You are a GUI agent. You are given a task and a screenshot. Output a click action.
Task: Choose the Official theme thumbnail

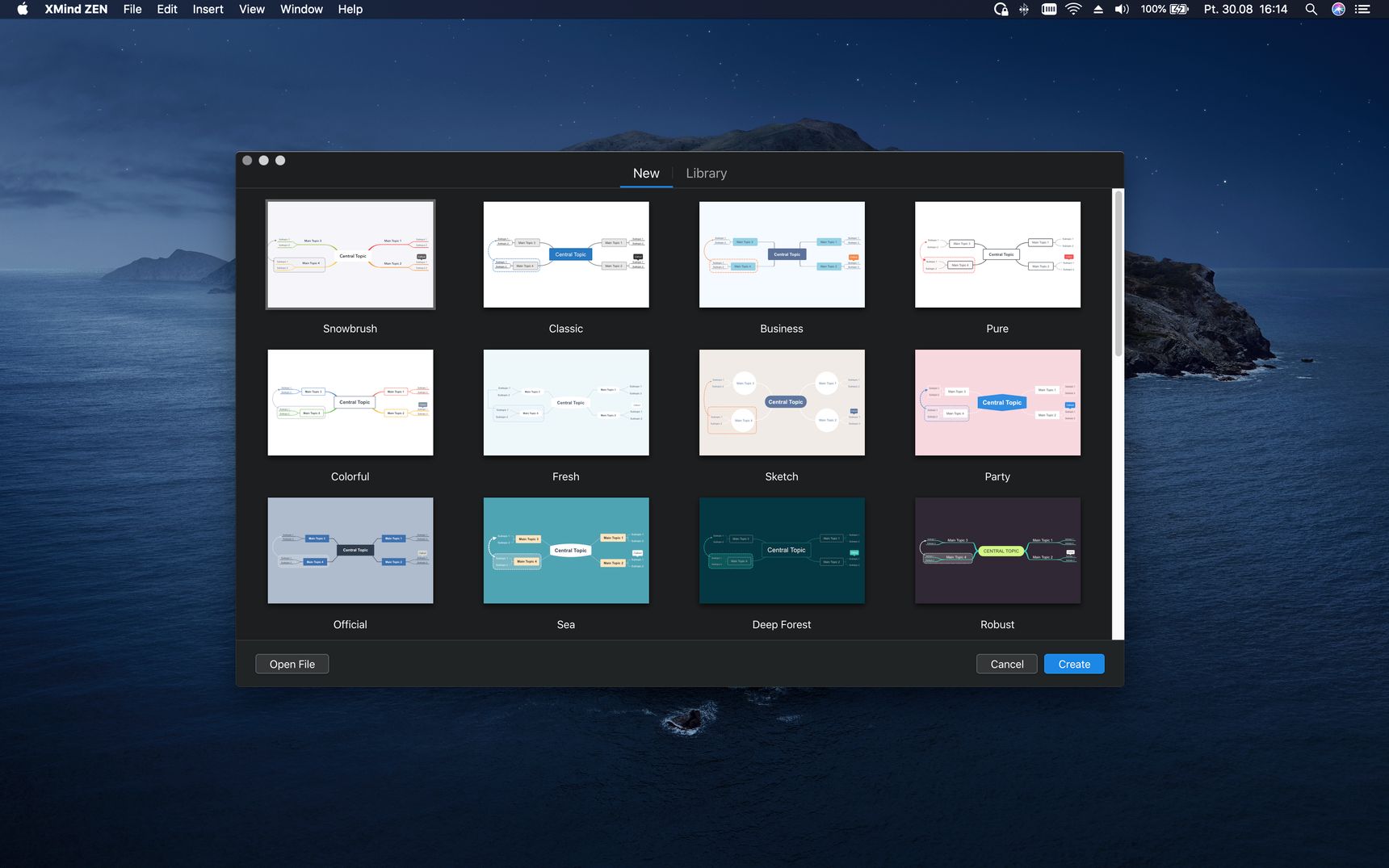350,550
